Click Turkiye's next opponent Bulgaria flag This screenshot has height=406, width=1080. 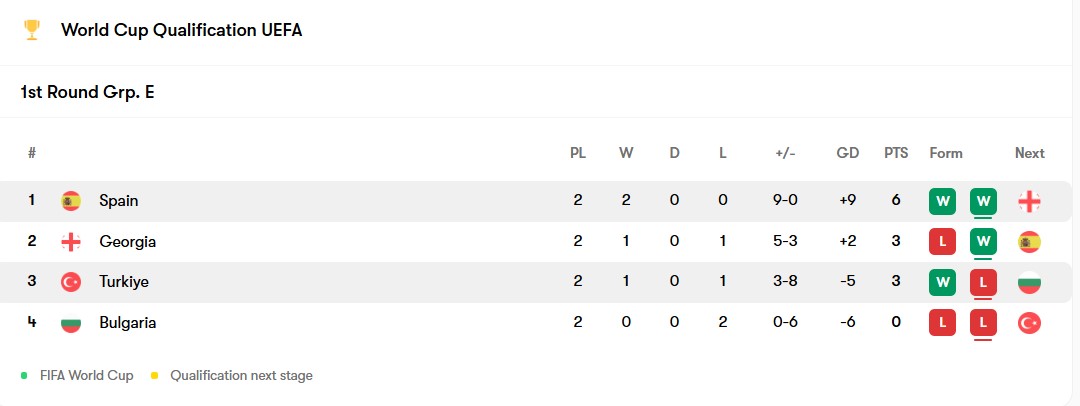pyautogui.click(x=1029, y=282)
